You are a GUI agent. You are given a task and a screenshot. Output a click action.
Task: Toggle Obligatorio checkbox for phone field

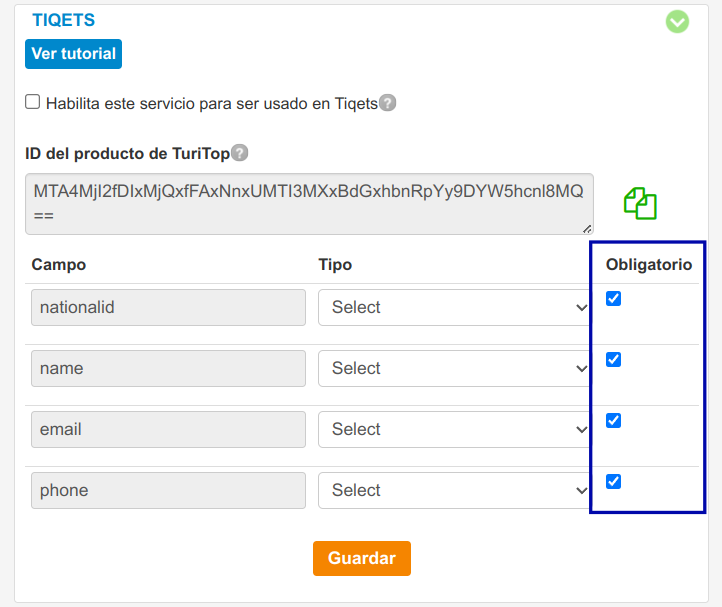pos(614,482)
